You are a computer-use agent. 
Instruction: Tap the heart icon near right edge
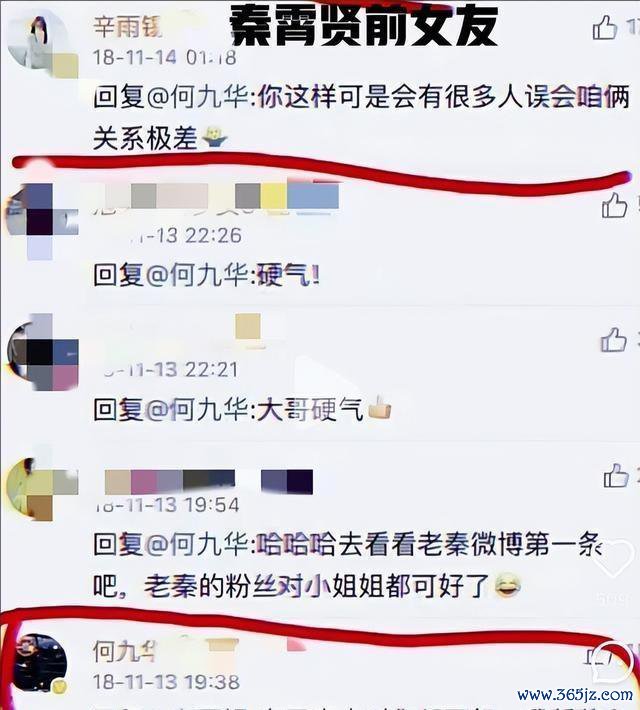pyautogui.click(x=612, y=559)
